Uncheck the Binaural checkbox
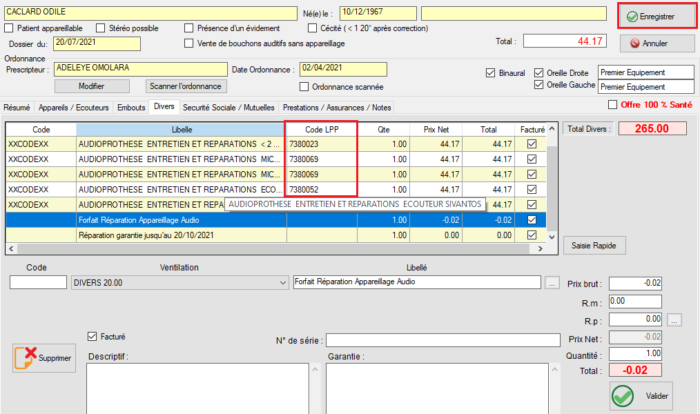This screenshot has height=414, width=700. [491, 73]
